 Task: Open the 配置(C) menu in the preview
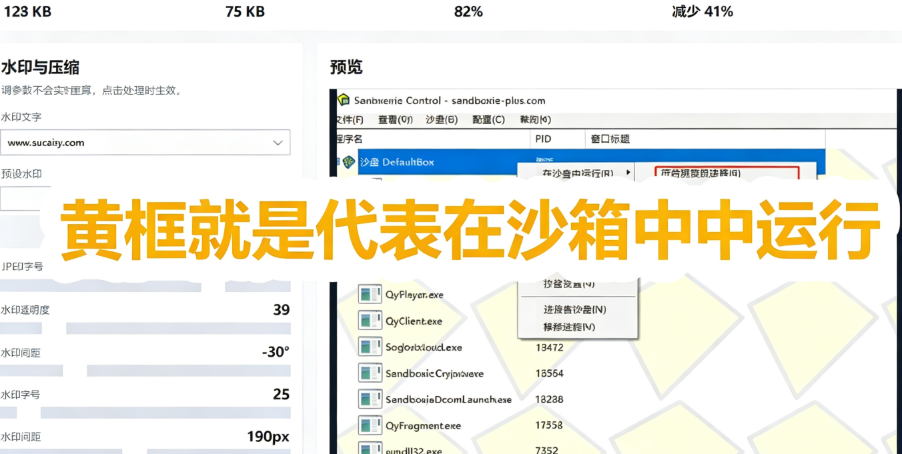[x=488, y=120]
